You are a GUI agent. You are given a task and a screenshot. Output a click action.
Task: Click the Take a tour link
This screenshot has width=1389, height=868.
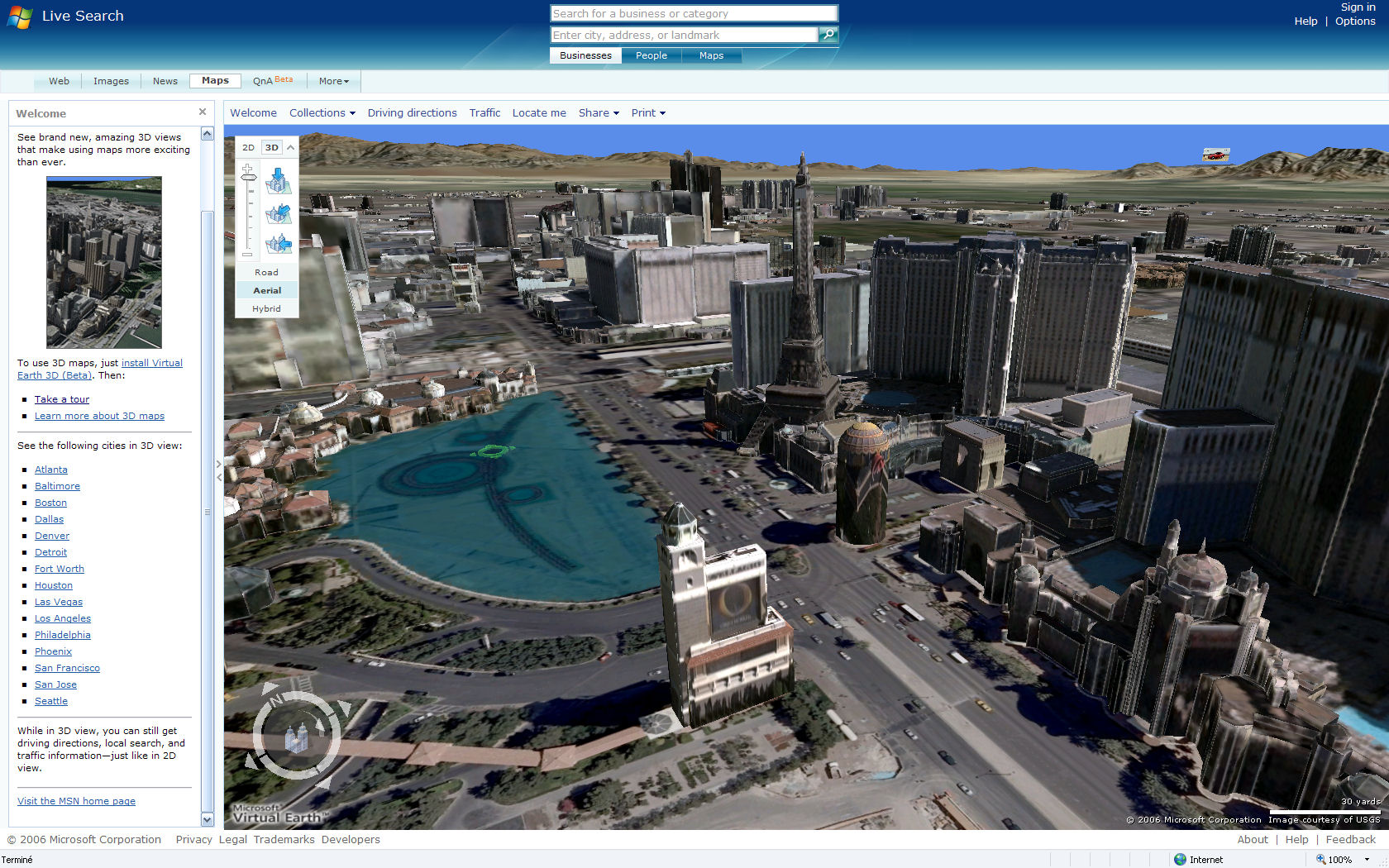point(62,399)
